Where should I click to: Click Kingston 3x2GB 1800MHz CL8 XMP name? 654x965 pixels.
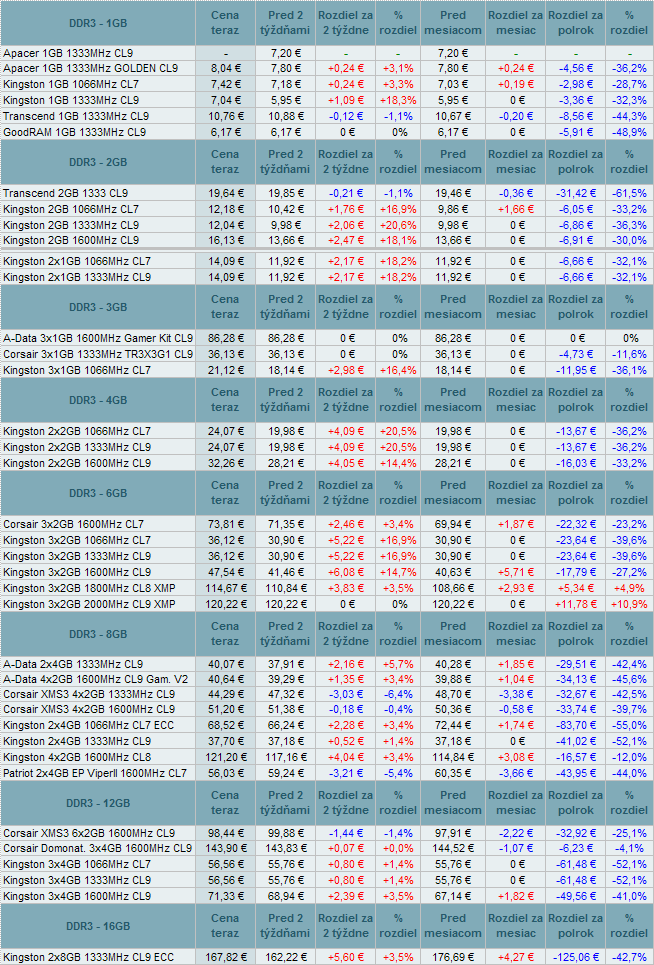[89, 588]
